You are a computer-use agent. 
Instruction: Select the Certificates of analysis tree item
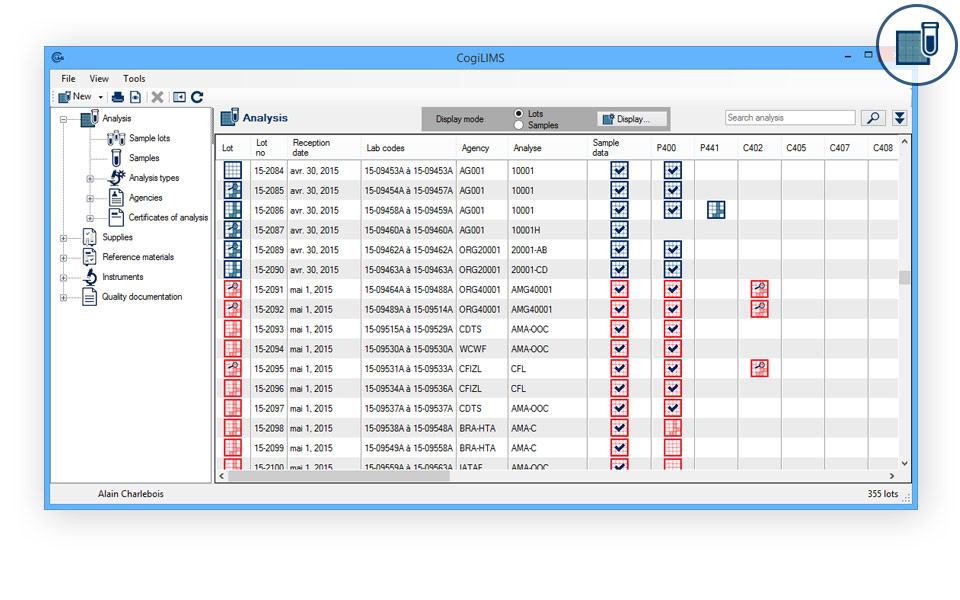pos(169,217)
